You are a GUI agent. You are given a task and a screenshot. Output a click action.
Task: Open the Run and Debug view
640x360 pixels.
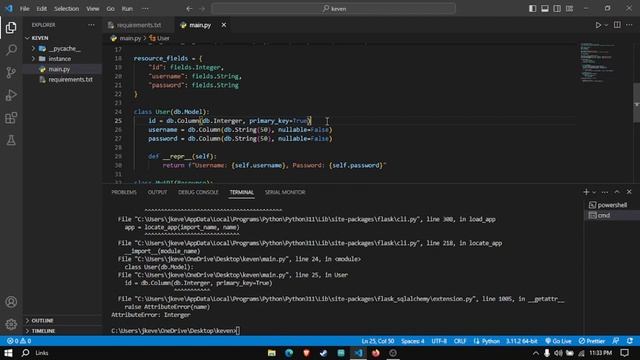(11, 95)
